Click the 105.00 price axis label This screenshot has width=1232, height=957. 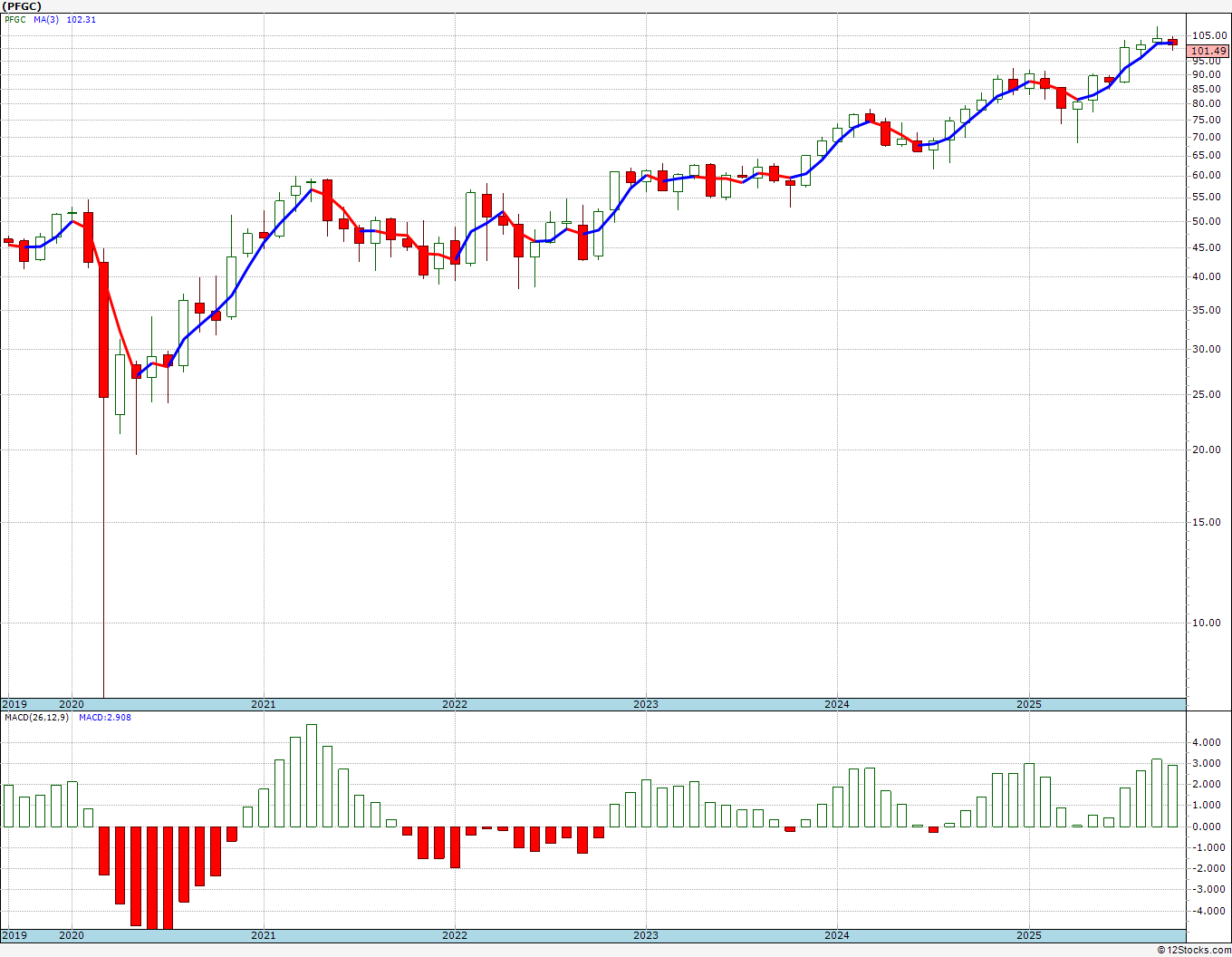(1210, 36)
